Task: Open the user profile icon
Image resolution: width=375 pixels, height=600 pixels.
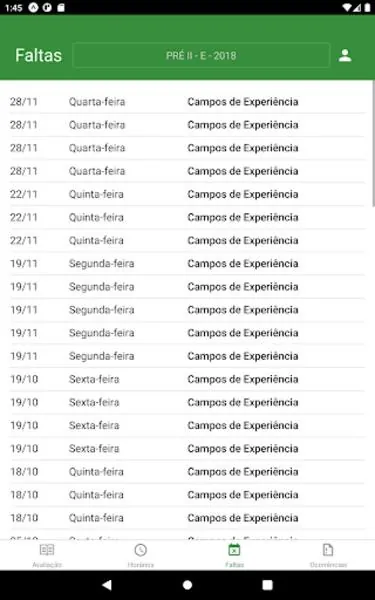Action: pos(345,55)
